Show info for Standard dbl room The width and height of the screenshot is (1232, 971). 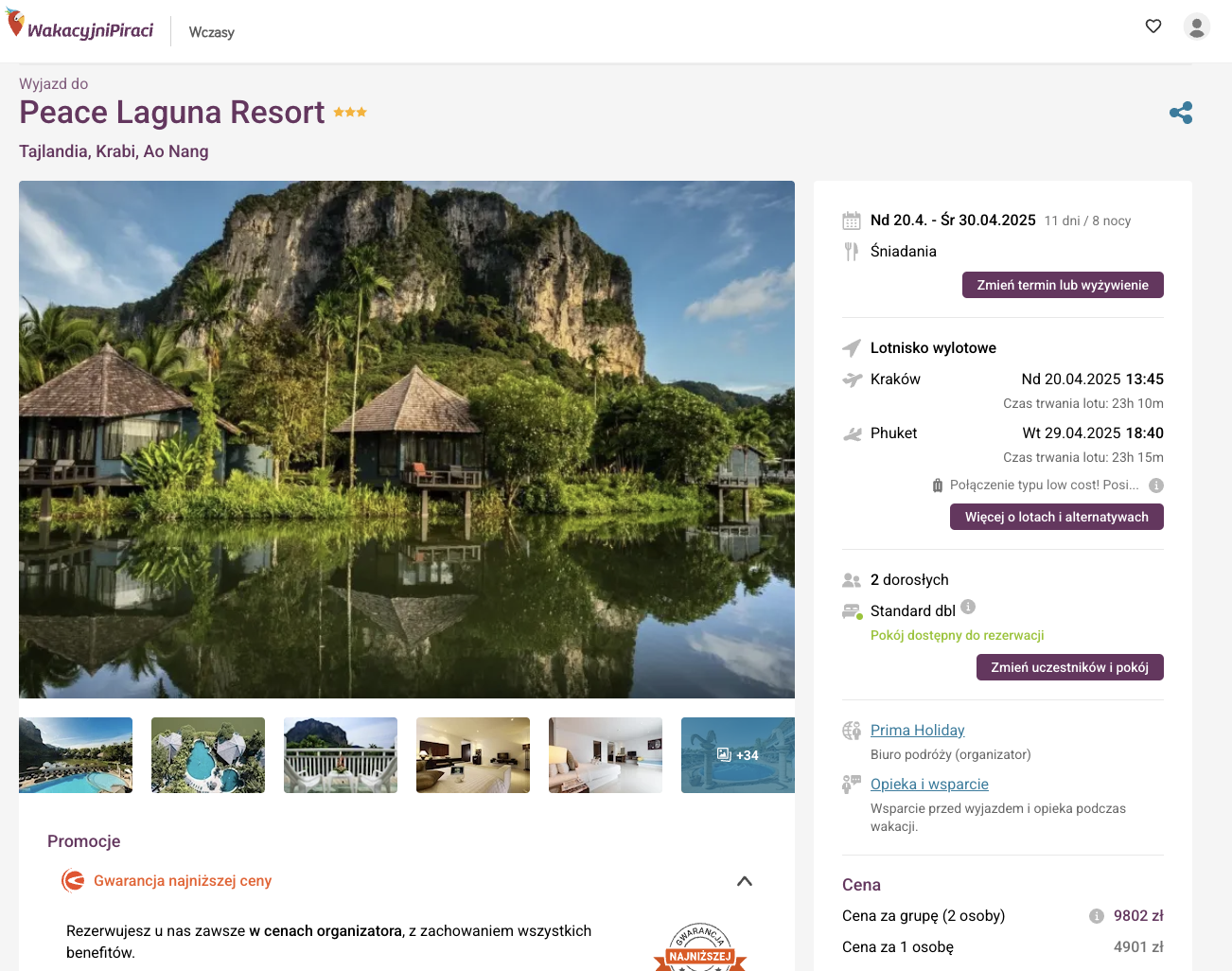968,607
